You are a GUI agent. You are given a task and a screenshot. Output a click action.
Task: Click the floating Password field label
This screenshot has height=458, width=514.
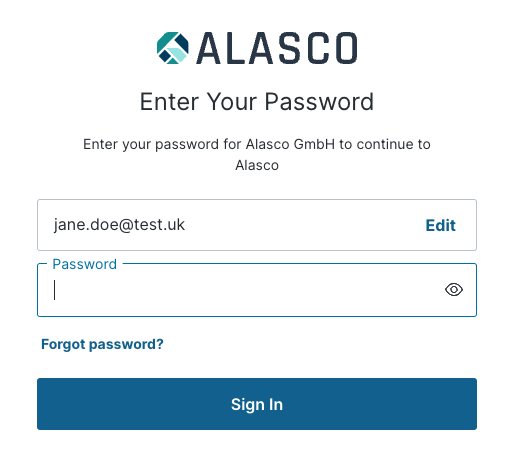point(85,264)
